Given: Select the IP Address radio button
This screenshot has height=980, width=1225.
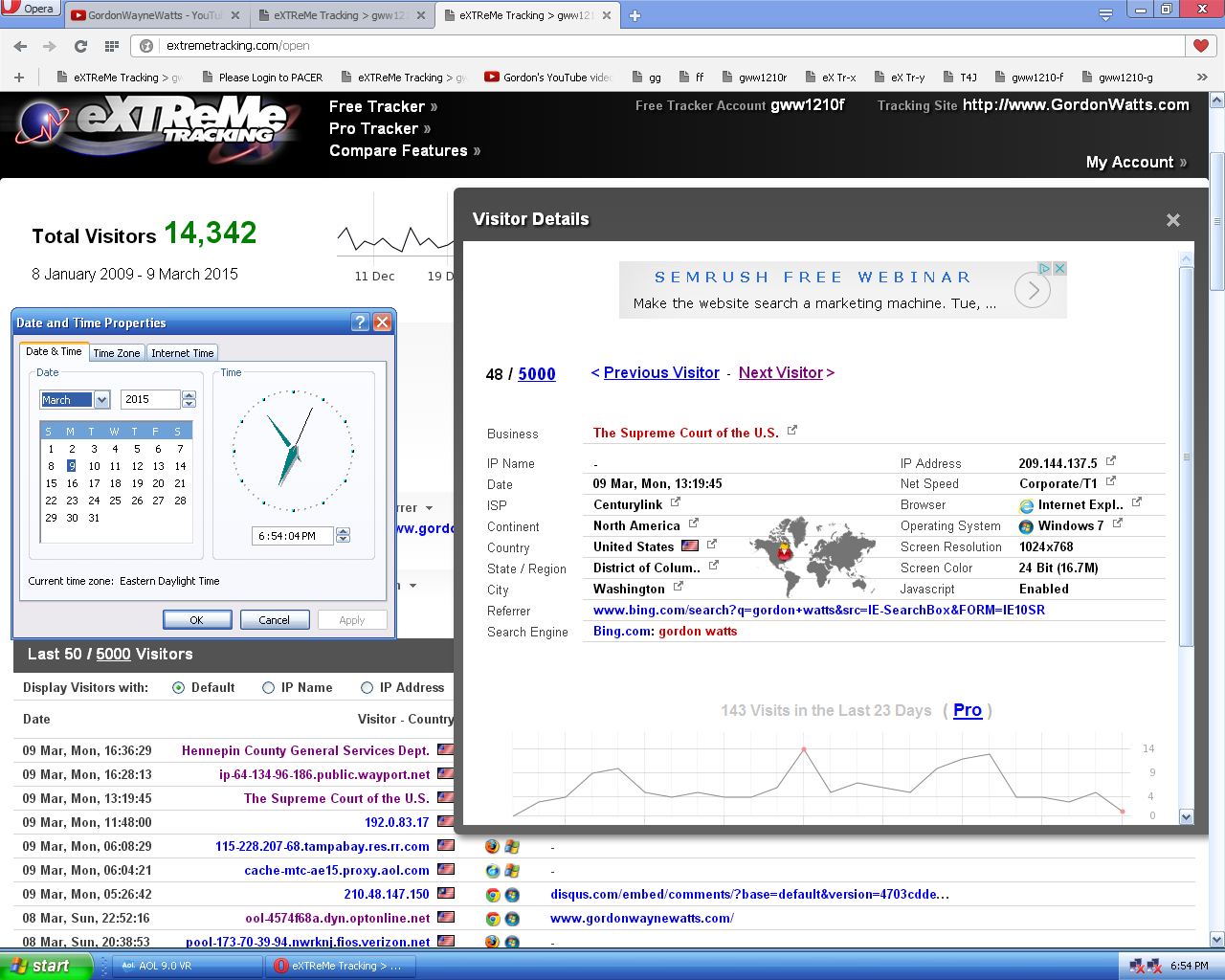Looking at the screenshot, I should point(367,687).
